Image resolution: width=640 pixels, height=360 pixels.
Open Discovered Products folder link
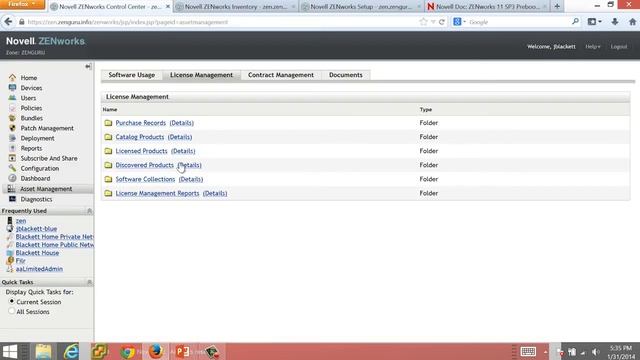tap(144, 165)
